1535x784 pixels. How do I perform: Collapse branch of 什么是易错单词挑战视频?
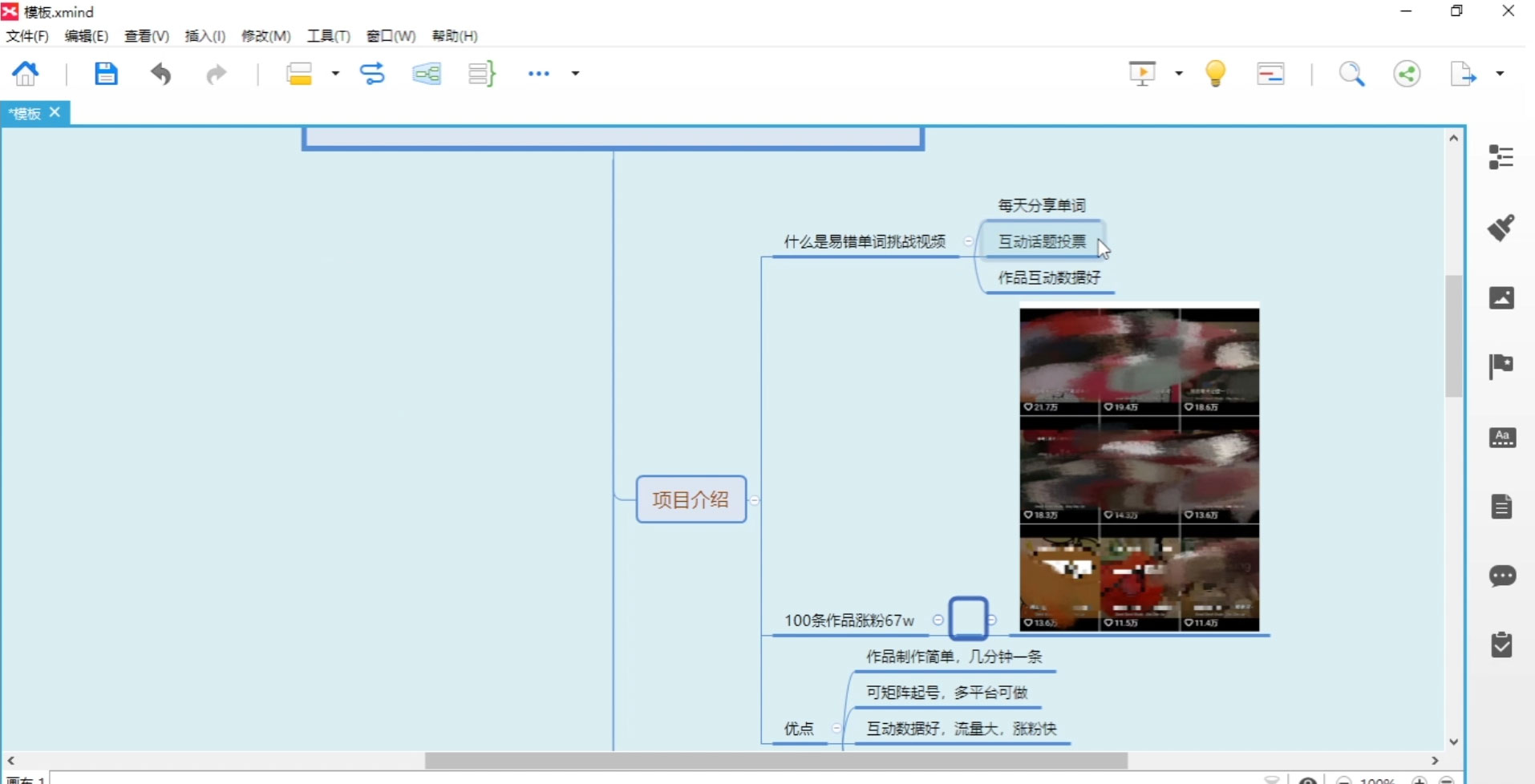[967, 240]
